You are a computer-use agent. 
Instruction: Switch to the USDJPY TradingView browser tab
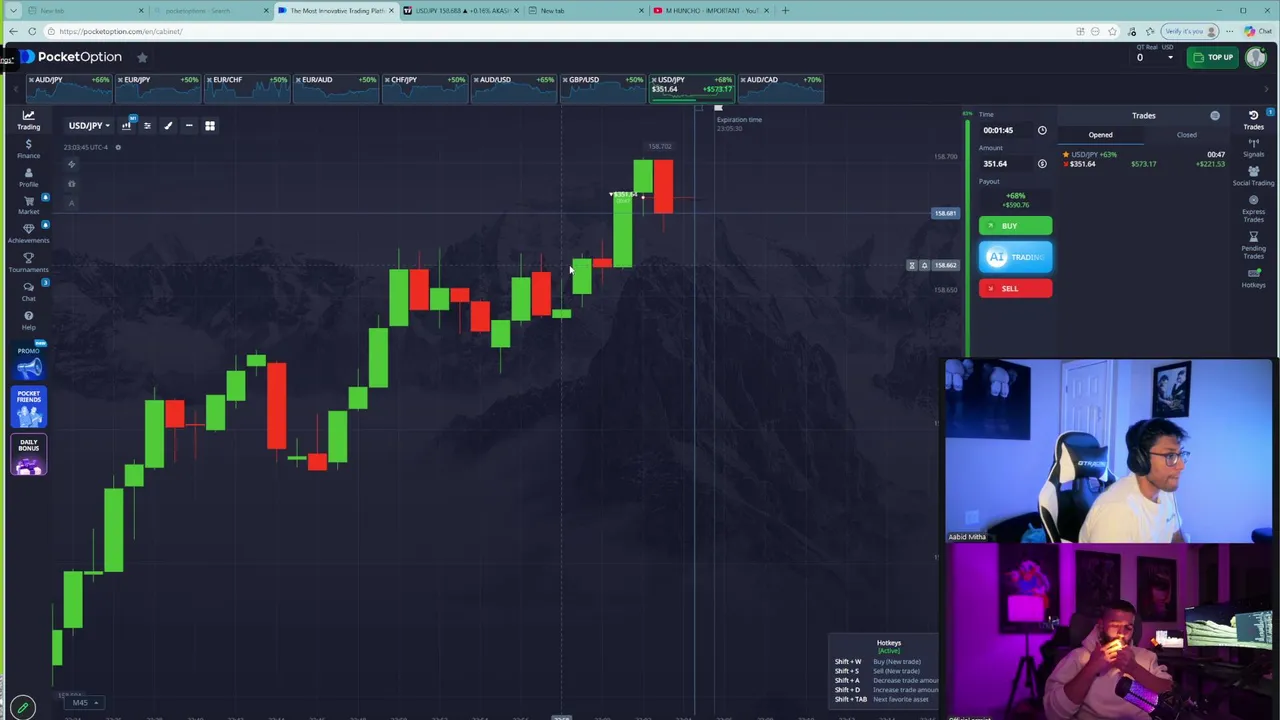pyautogui.click(x=462, y=10)
